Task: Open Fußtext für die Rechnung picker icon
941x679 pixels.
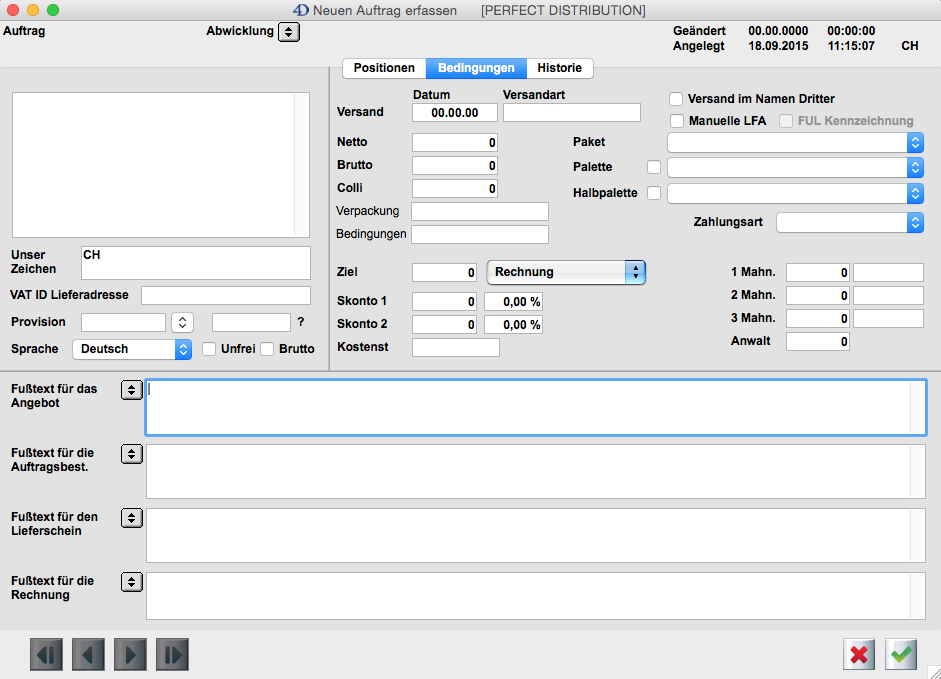Action: (131, 582)
